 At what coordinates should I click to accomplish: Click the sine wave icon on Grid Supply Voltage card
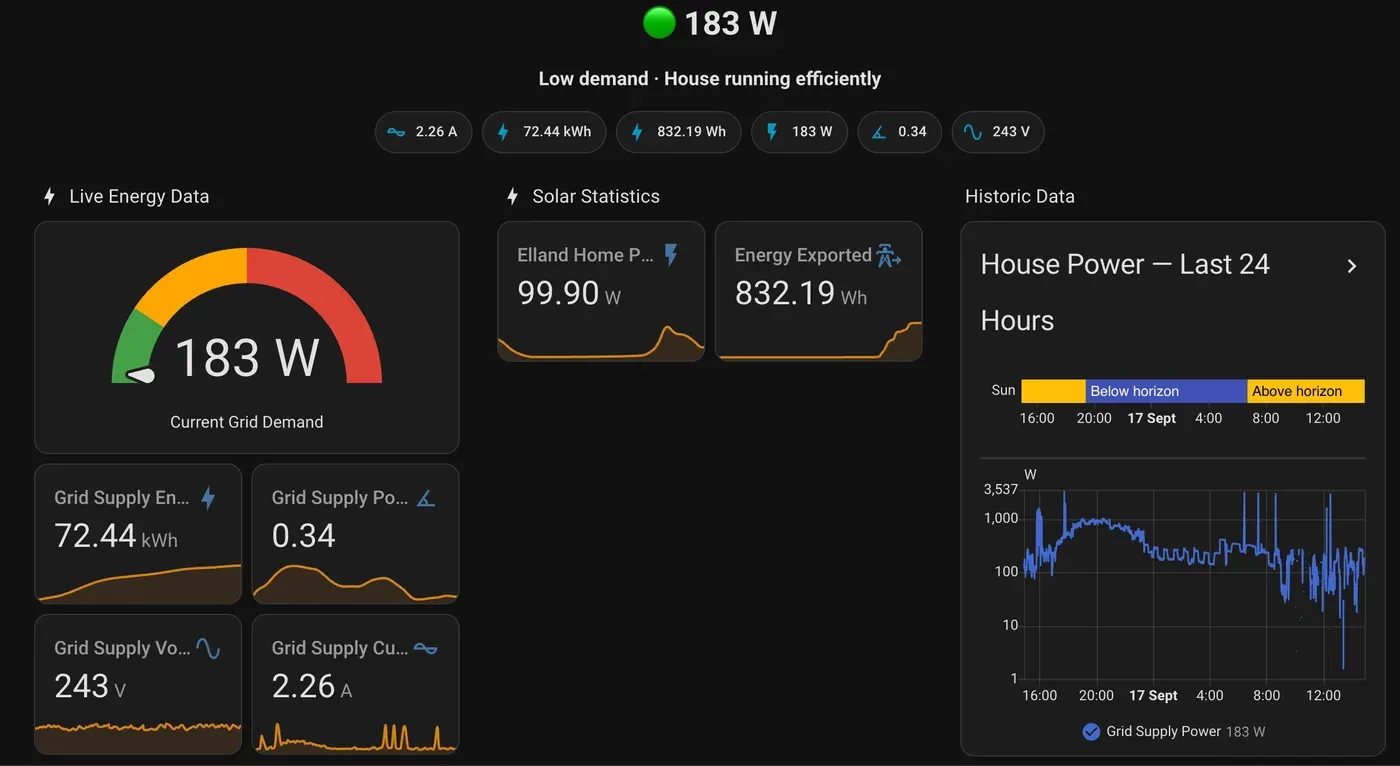(x=208, y=648)
